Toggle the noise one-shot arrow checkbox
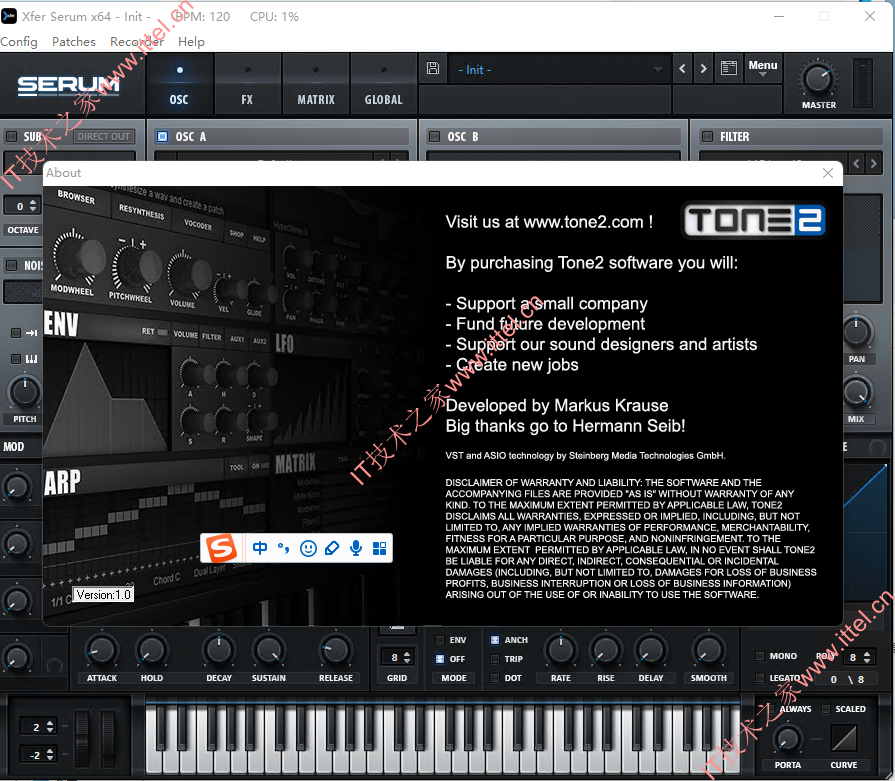 16,333
